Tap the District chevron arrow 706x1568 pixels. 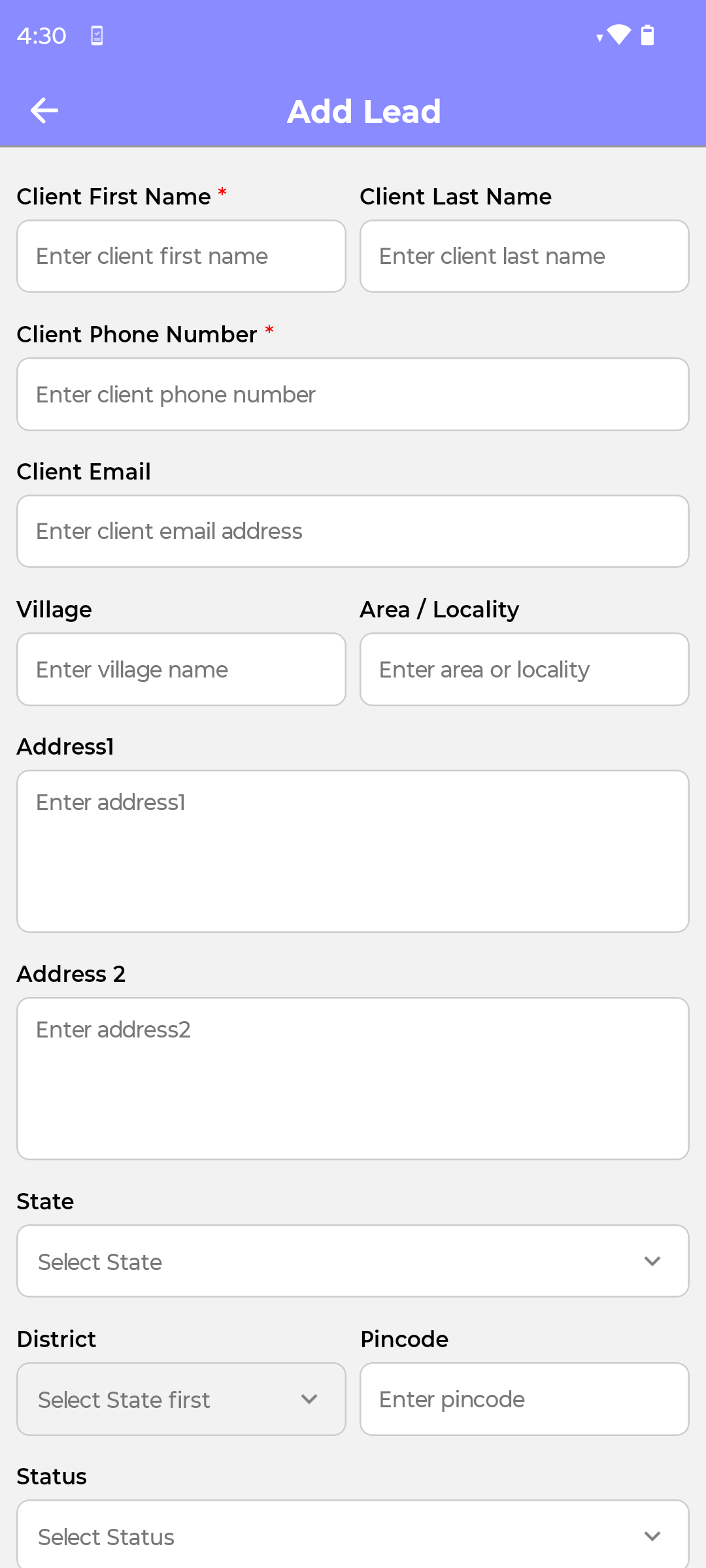[309, 1399]
